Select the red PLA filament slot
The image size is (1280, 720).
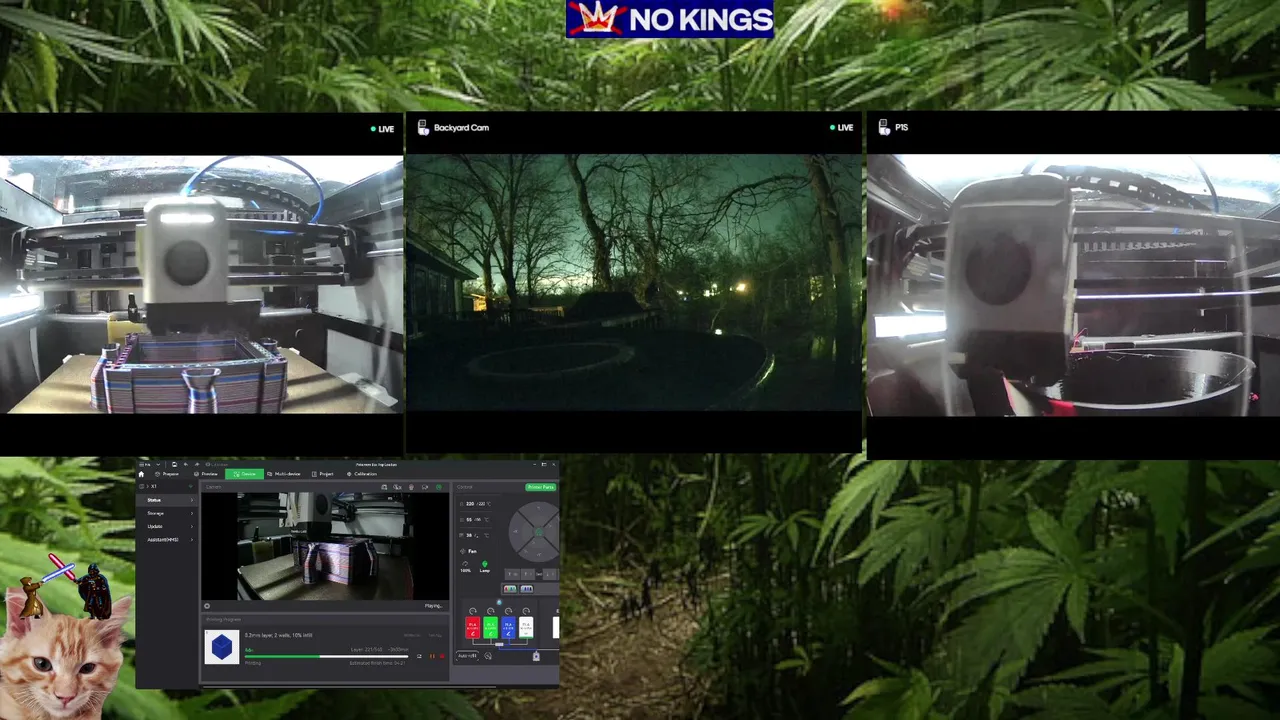pyautogui.click(x=472, y=628)
